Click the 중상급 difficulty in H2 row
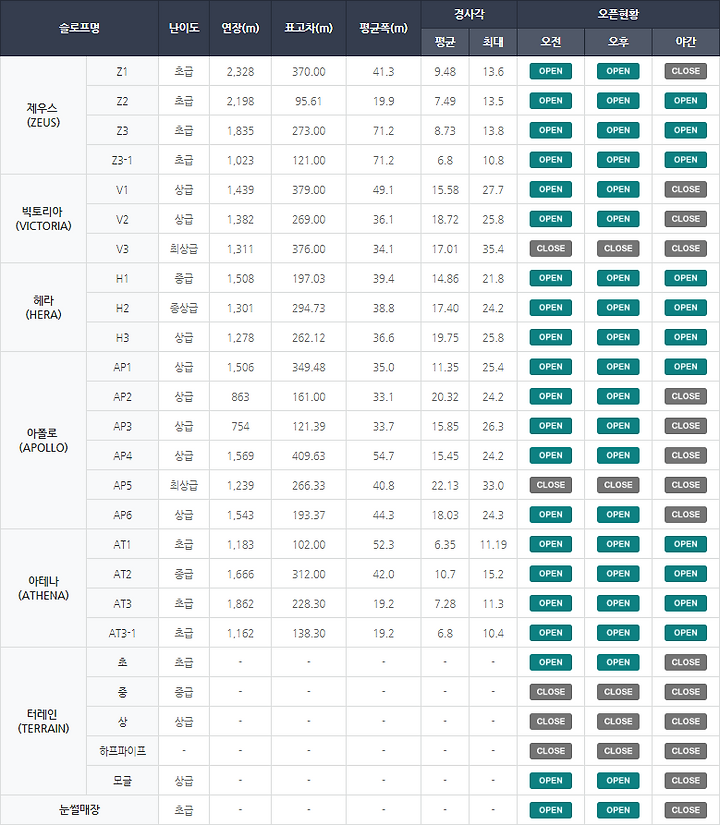 184,308
